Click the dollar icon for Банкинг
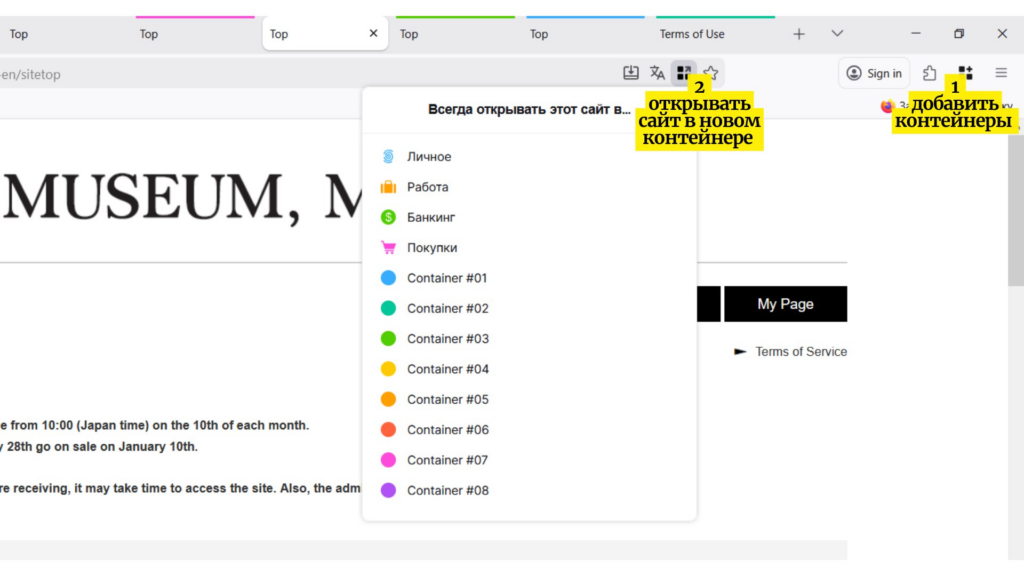Screen dimensions: 1024x576 tap(388, 217)
